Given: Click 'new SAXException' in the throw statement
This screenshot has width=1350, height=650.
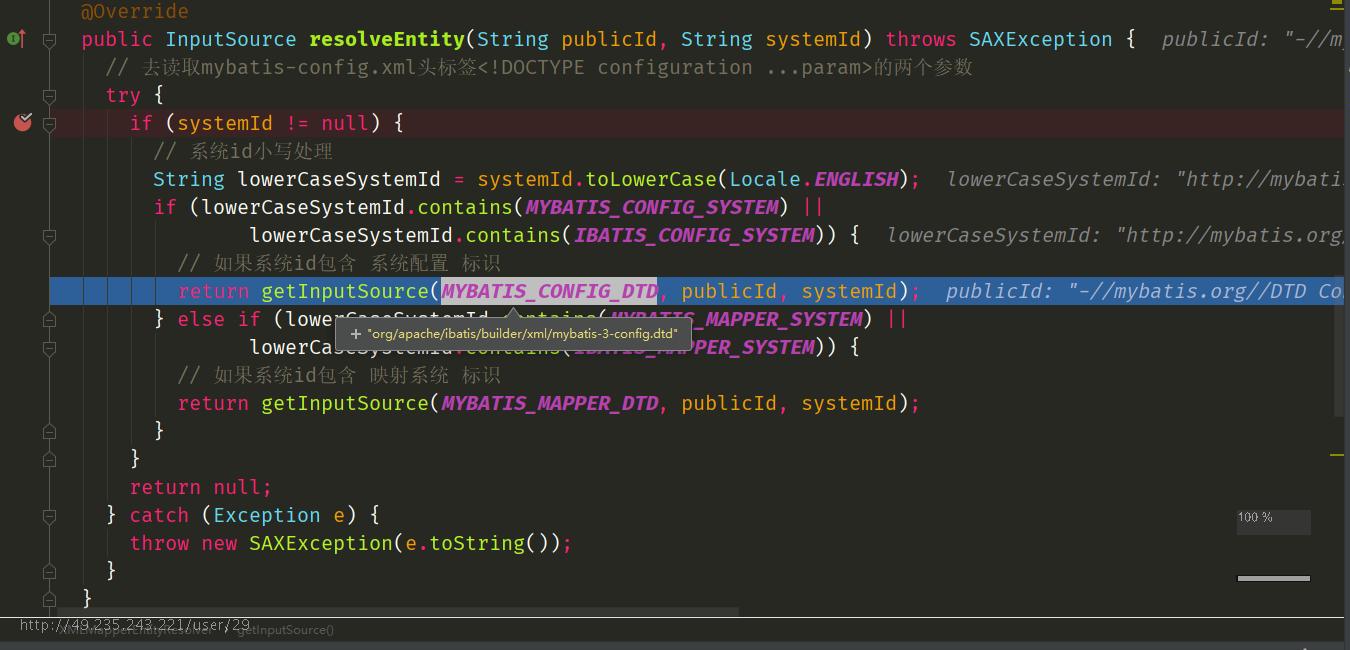Looking at the screenshot, I should (297, 543).
